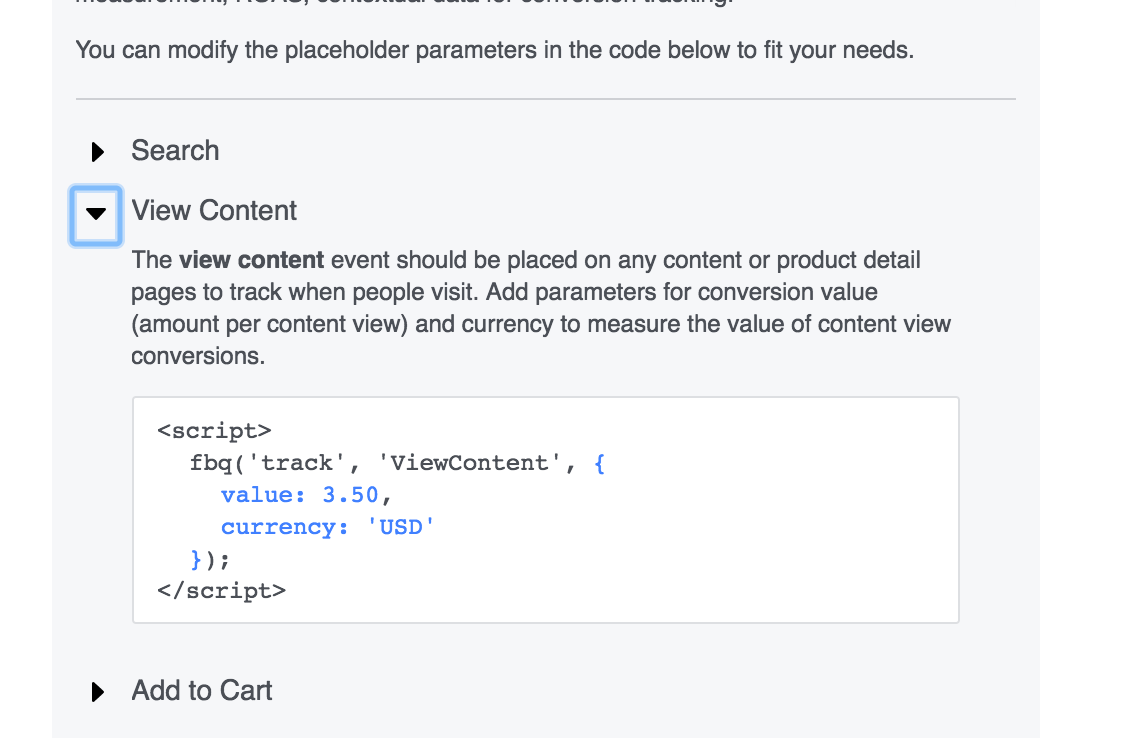
Task: Click the blue opening curly brace
Action: (599, 463)
